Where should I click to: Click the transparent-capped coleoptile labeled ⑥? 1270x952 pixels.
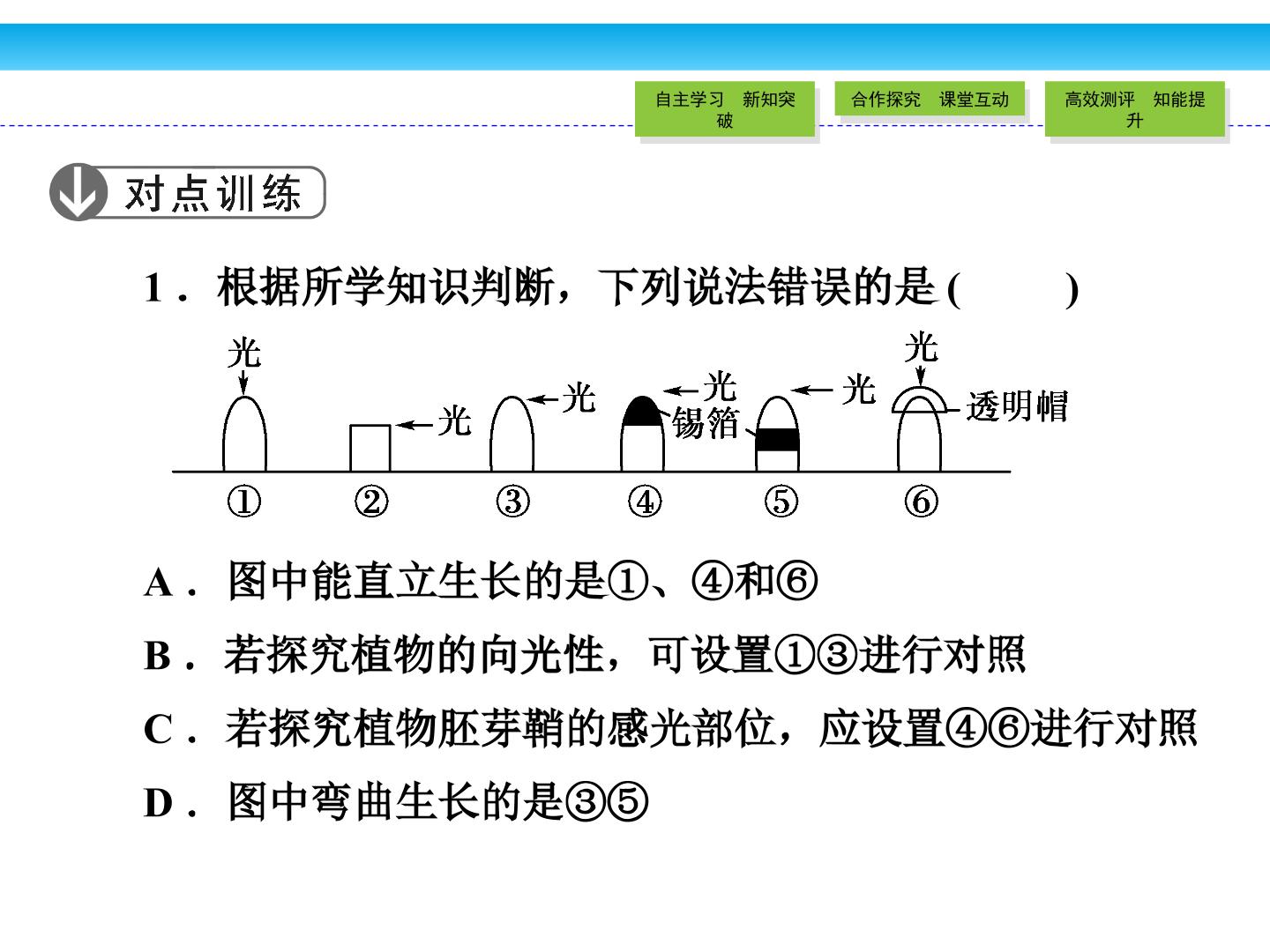click(920, 429)
